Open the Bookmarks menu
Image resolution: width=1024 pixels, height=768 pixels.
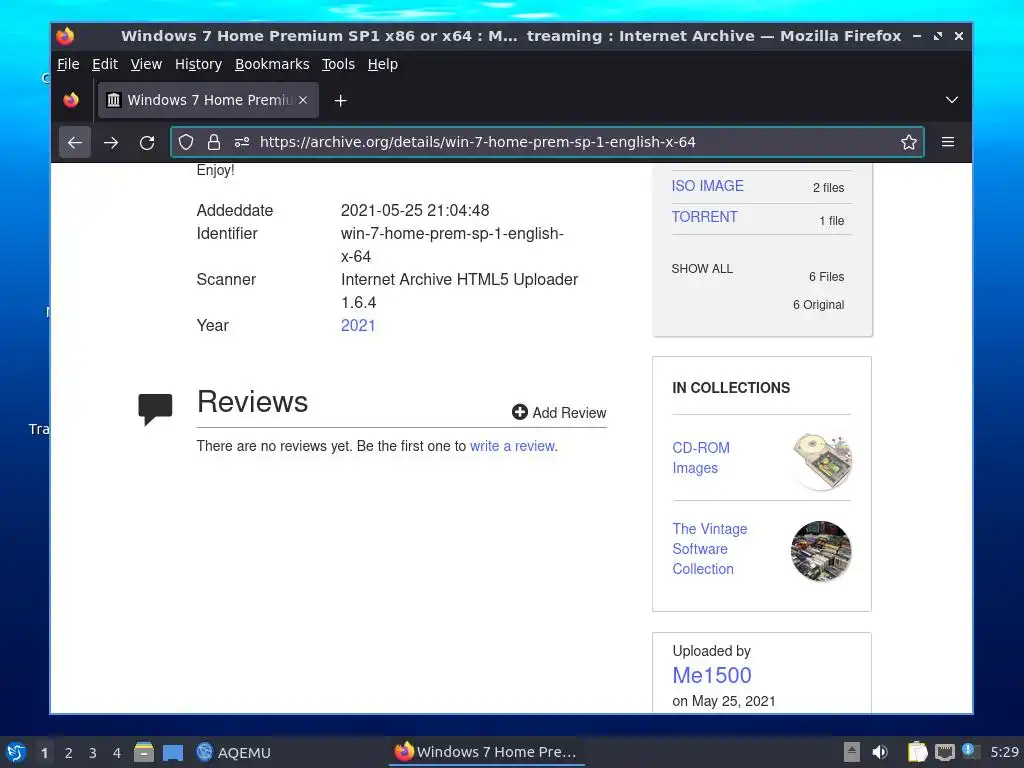tap(272, 64)
